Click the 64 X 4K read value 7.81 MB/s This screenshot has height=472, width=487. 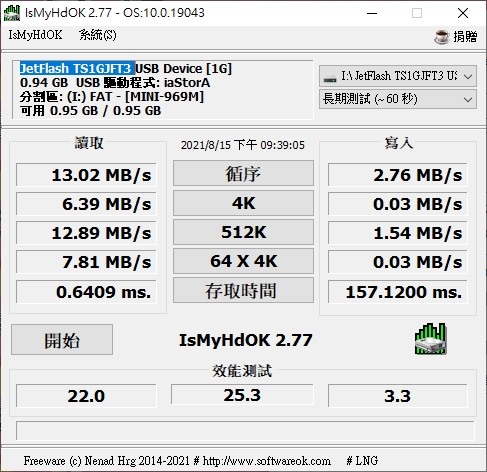86,262
